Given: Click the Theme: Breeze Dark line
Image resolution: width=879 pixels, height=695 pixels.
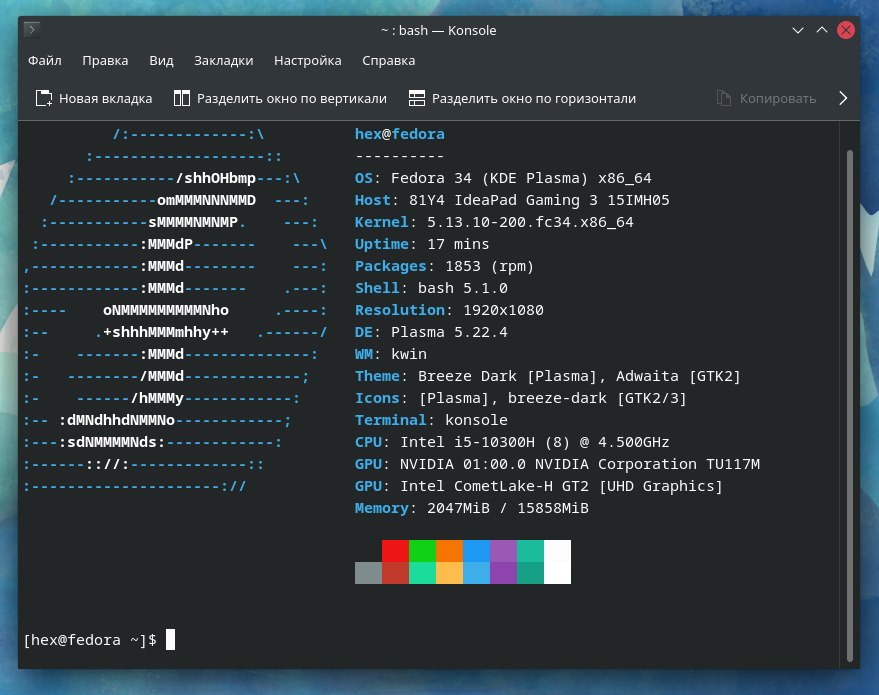Looking at the screenshot, I should point(548,376).
